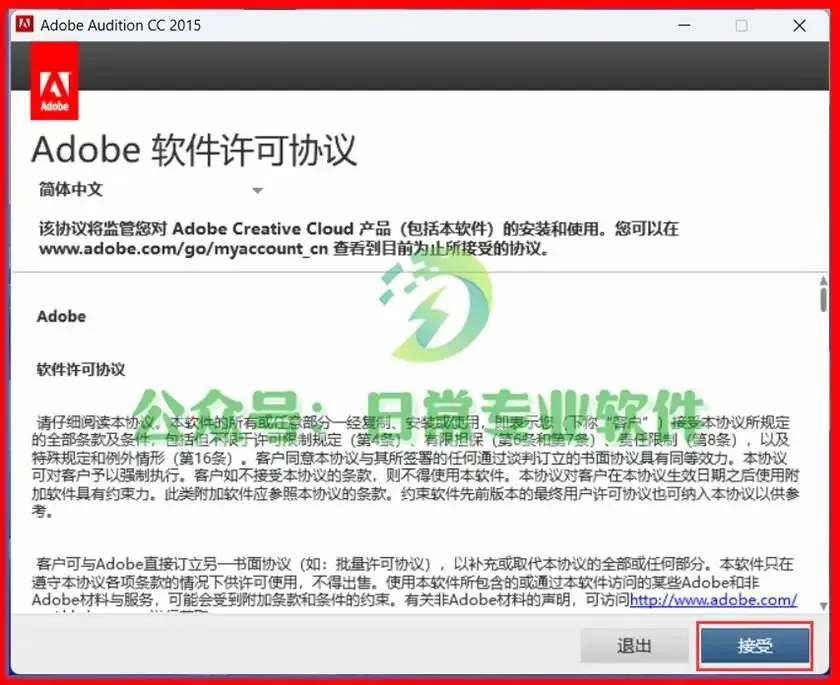The image size is (840, 685).
Task: Click the 退出 (Exit) button
Action: click(x=634, y=645)
